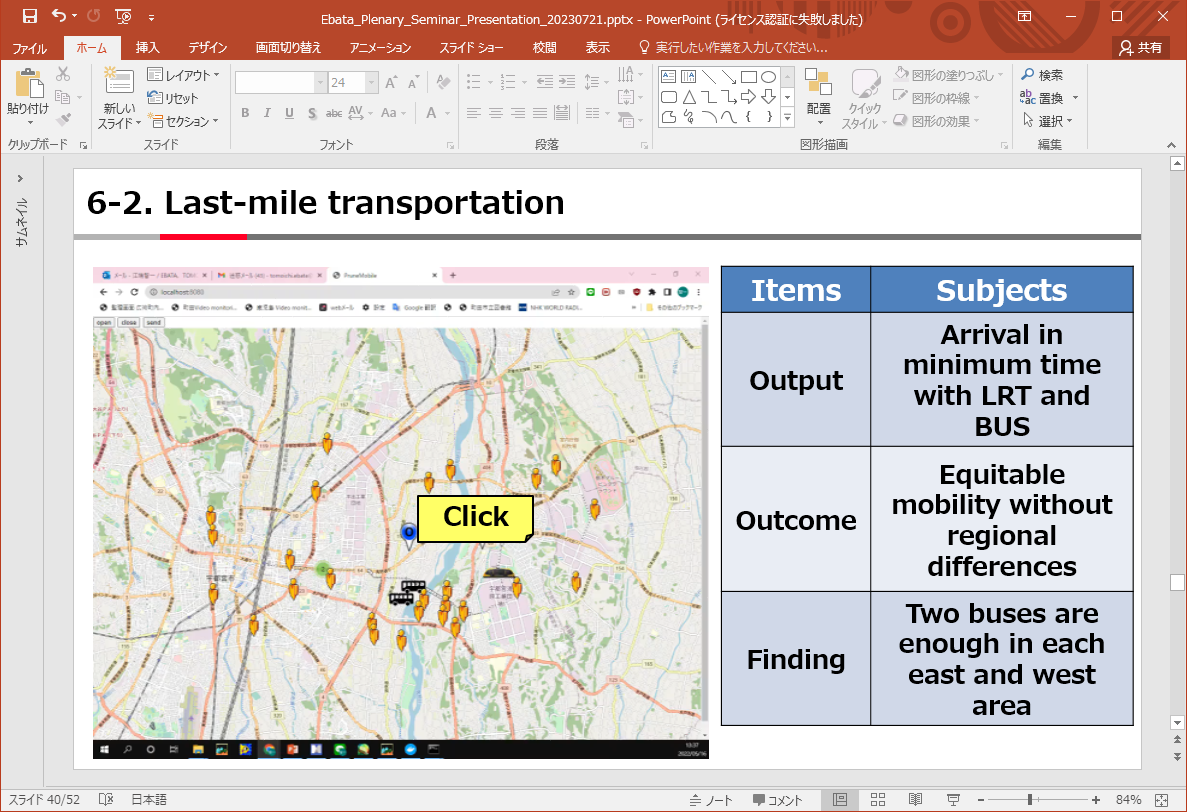Expand the サムネイル thumbnail pane

coord(20,178)
